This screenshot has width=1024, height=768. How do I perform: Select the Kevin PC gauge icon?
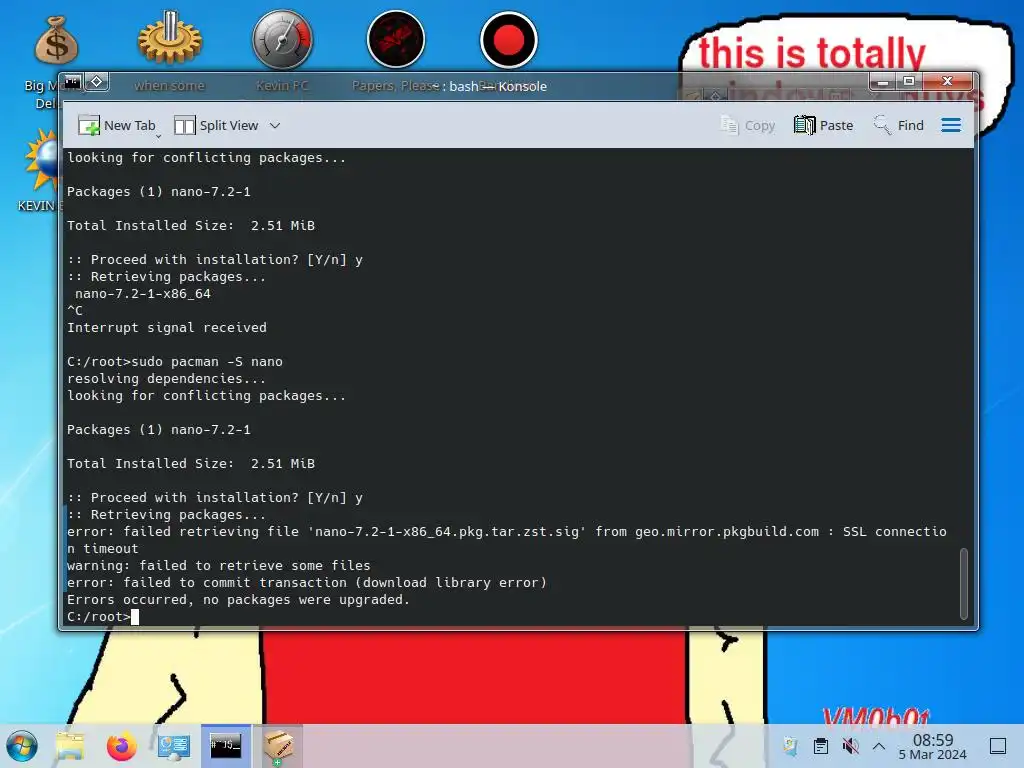point(282,39)
